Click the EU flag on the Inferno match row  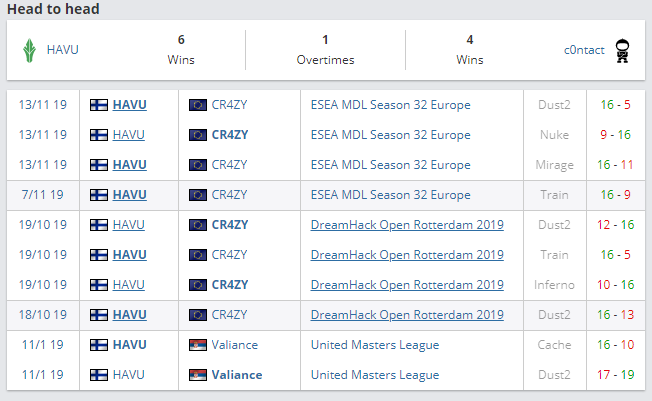click(198, 285)
